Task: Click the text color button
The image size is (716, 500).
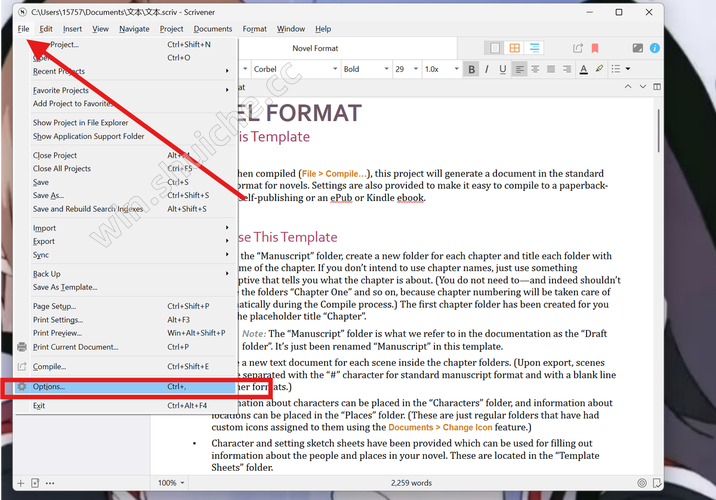Action: click(x=584, y=69)
